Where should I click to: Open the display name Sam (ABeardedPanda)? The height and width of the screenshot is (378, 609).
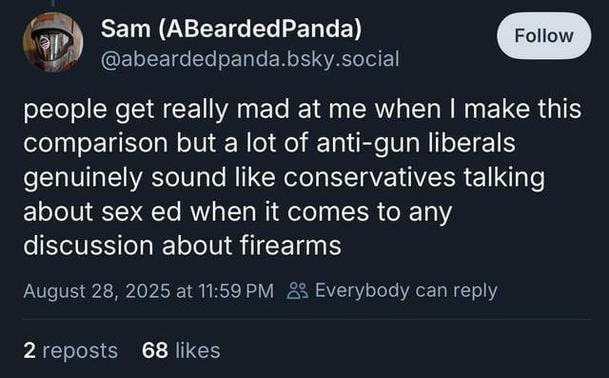point(231,29)
